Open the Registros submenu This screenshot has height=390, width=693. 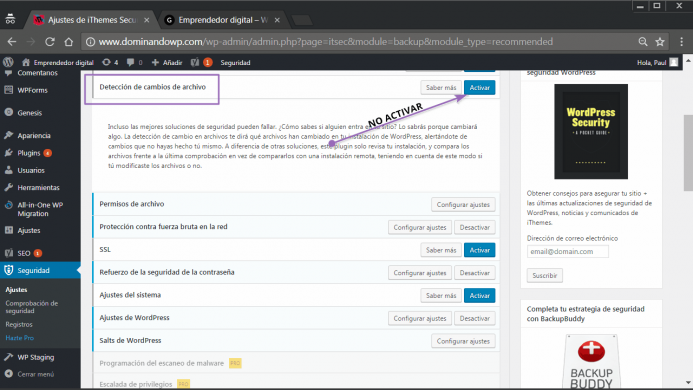click(19, 324)
